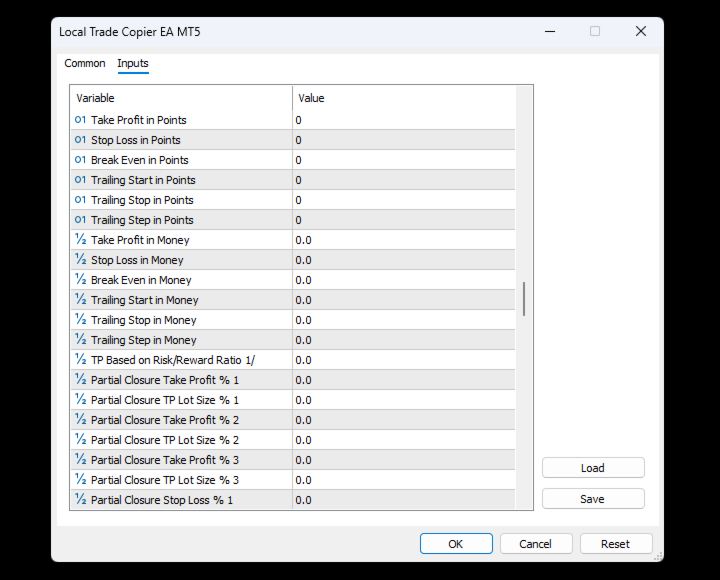Image resolution: width=720 pixels, height=580 pixels.
Task: Click the integer icon beside Stop Loss in Points
Action: pos(80,140)
